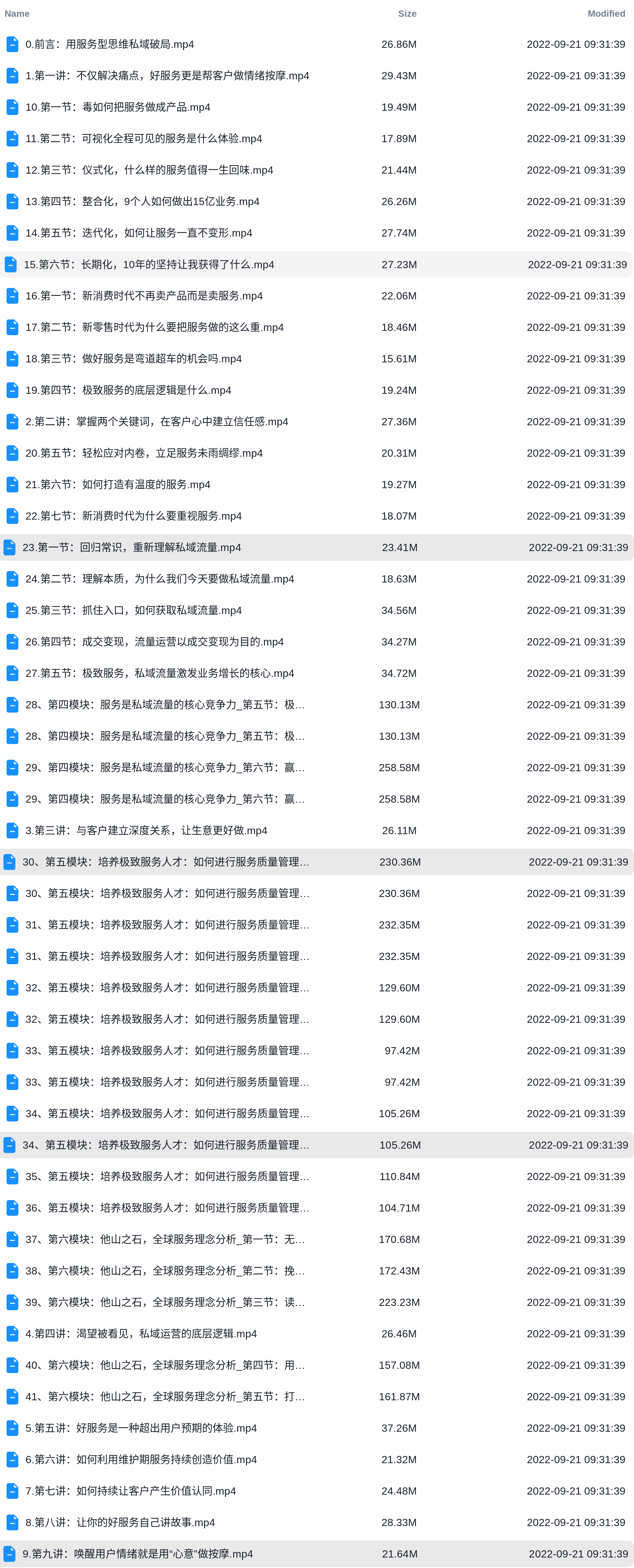Click size value 34.56M
Viewport: 634px width, 1568px height.
(399, 610)
